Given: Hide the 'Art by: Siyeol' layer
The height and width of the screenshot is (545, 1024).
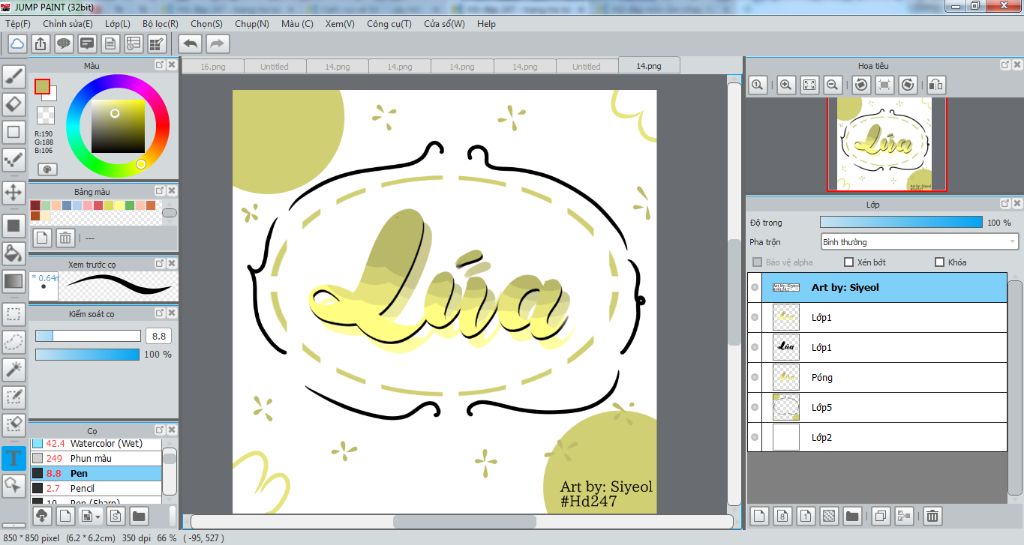Looking at the screenshot, I should click(755, 288).
